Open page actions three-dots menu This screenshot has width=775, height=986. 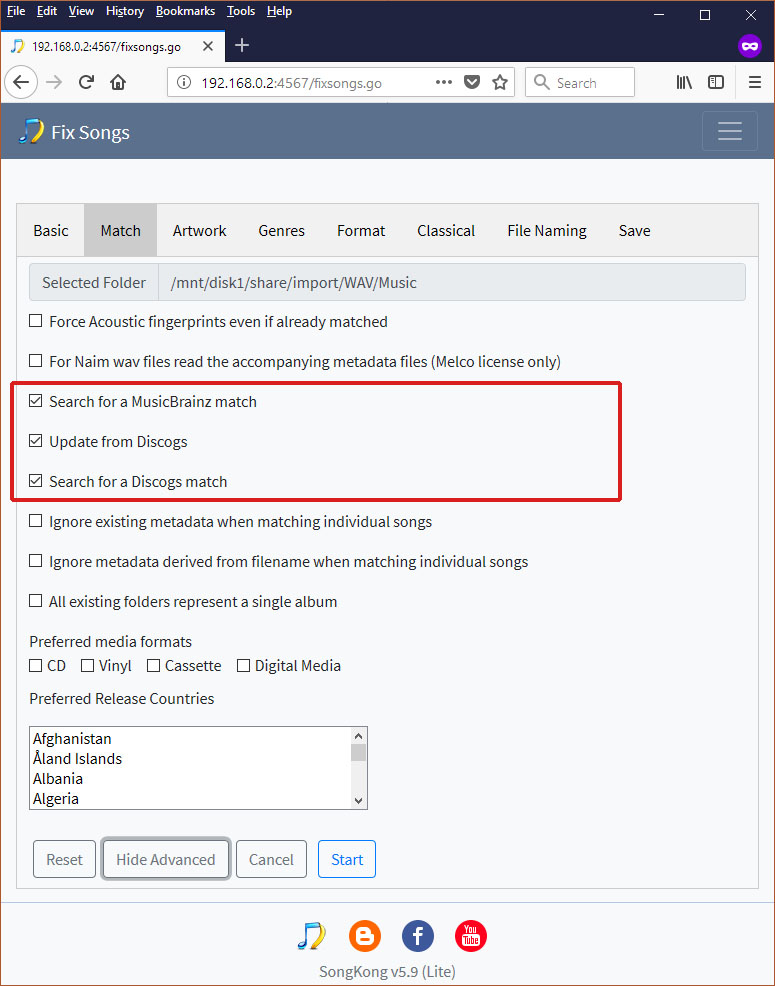click(443, 82)
